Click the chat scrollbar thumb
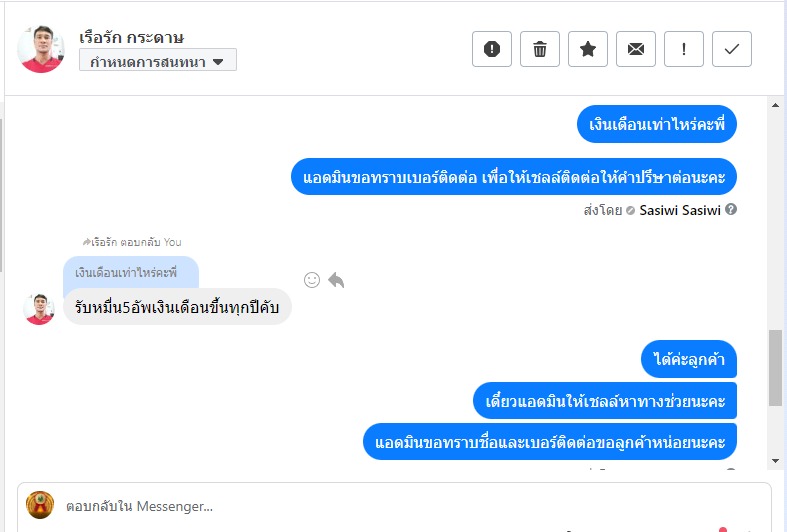Viewport: 787px width, 532px height. (x=775, y=367)
